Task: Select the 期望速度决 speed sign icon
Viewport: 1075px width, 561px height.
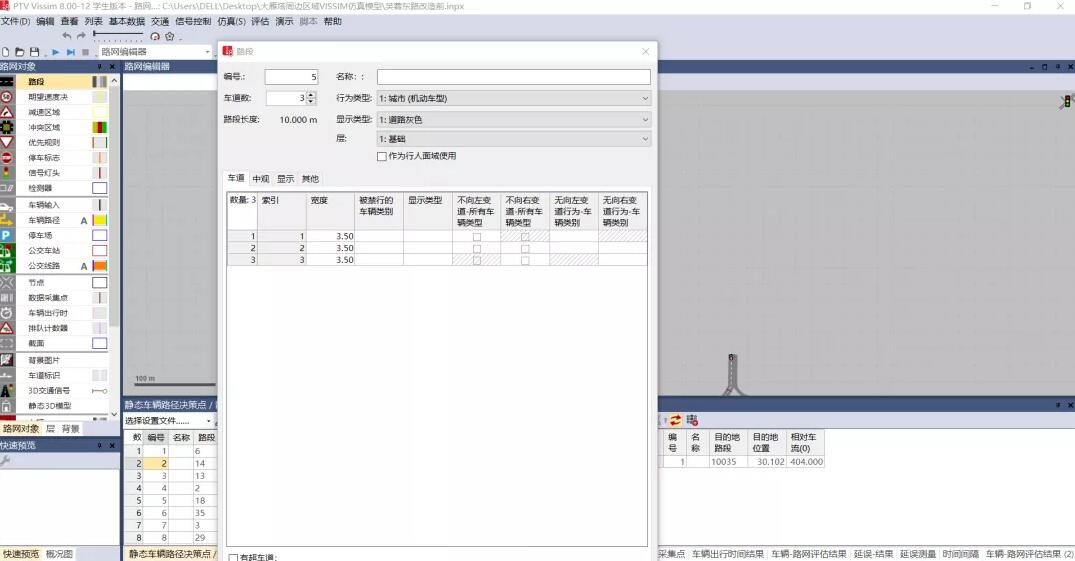Action: coord(7,97)
